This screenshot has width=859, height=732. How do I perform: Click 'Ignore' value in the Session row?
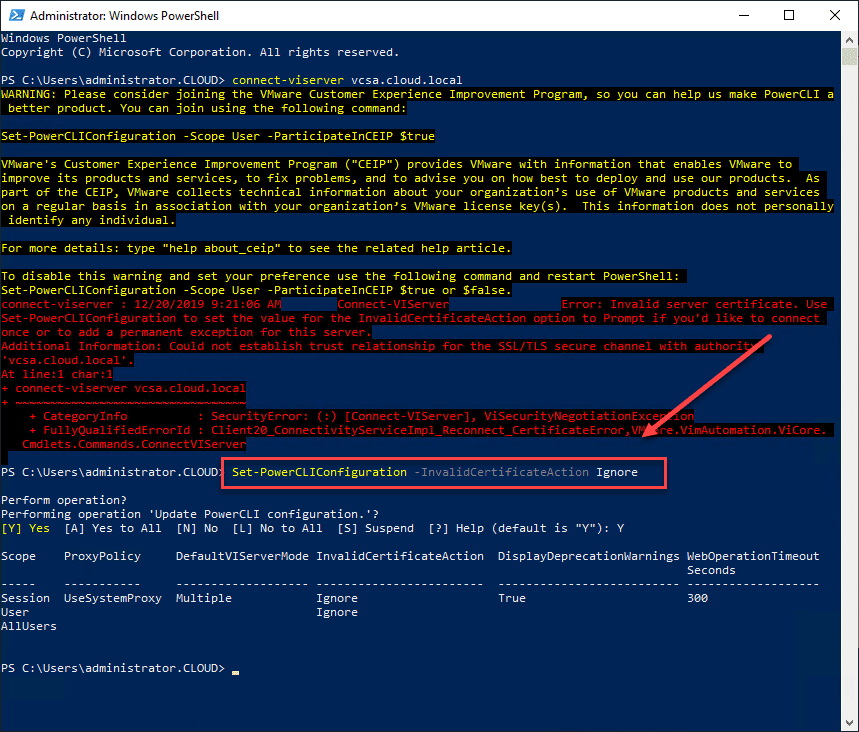(x=337, y=598)
